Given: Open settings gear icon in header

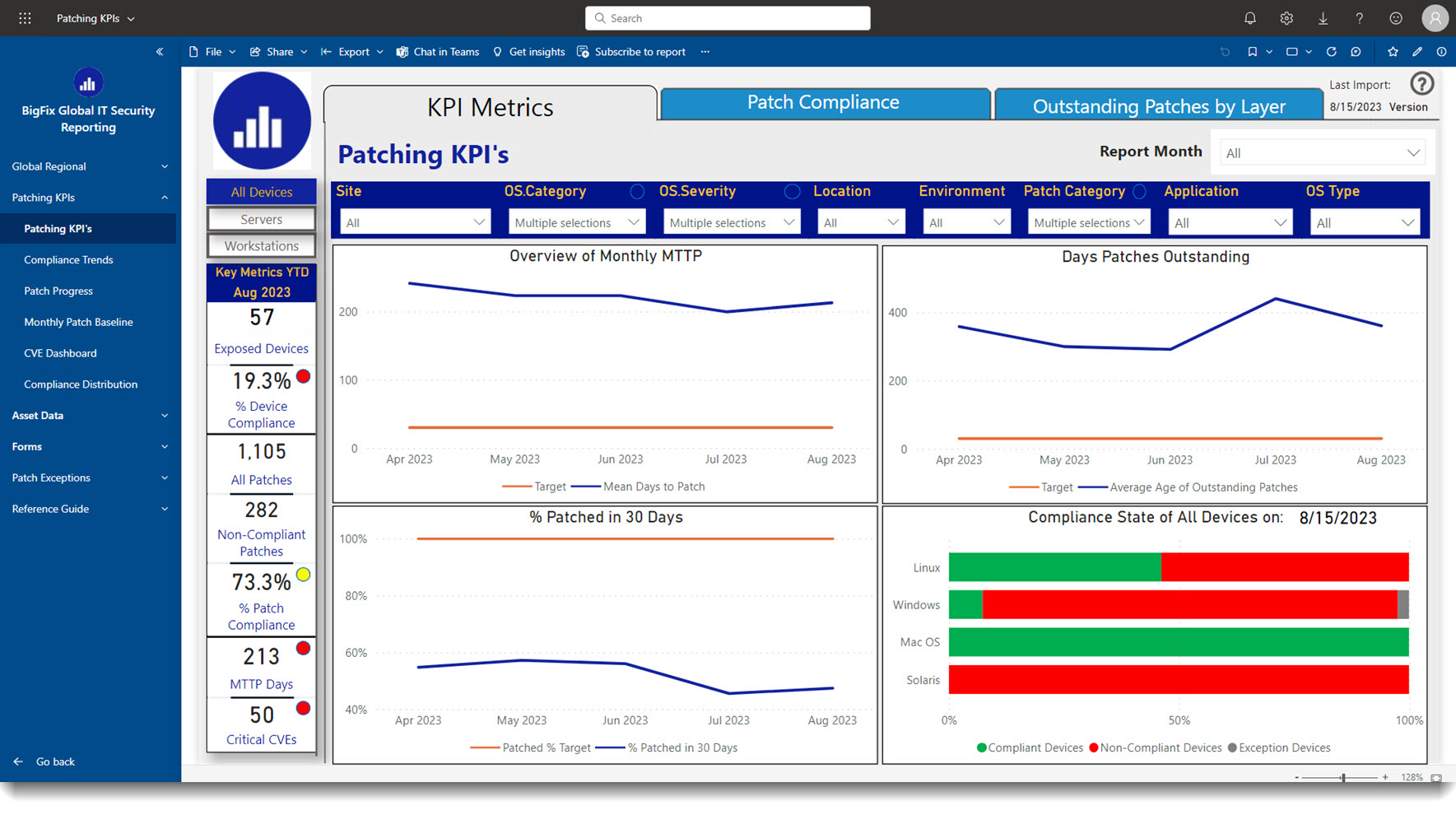Looking at the screenshot, I should 1286,18.
